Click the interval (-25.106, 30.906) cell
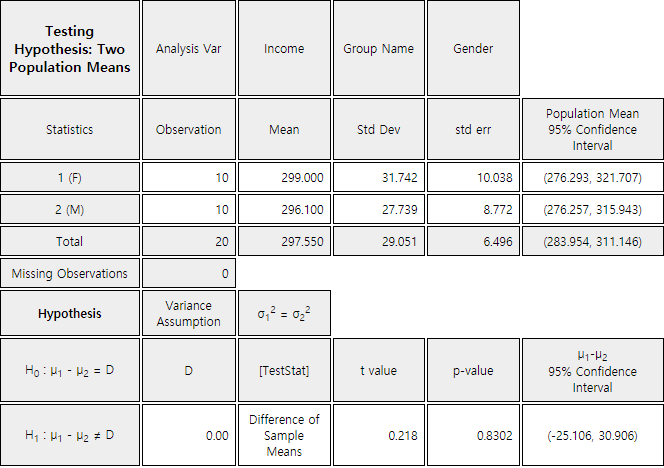The height and width of the screenshot is (468, 664). pyautogui.click(x=592, y=435)
